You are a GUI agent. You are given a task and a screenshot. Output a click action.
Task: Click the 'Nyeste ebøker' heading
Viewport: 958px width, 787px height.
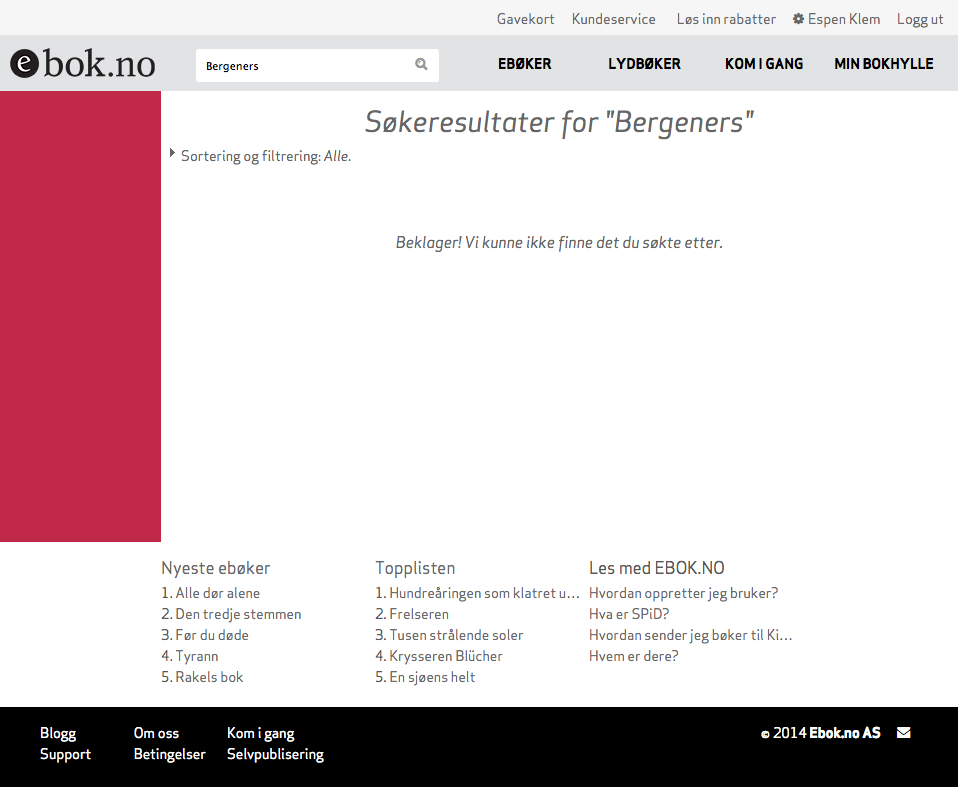216,568
